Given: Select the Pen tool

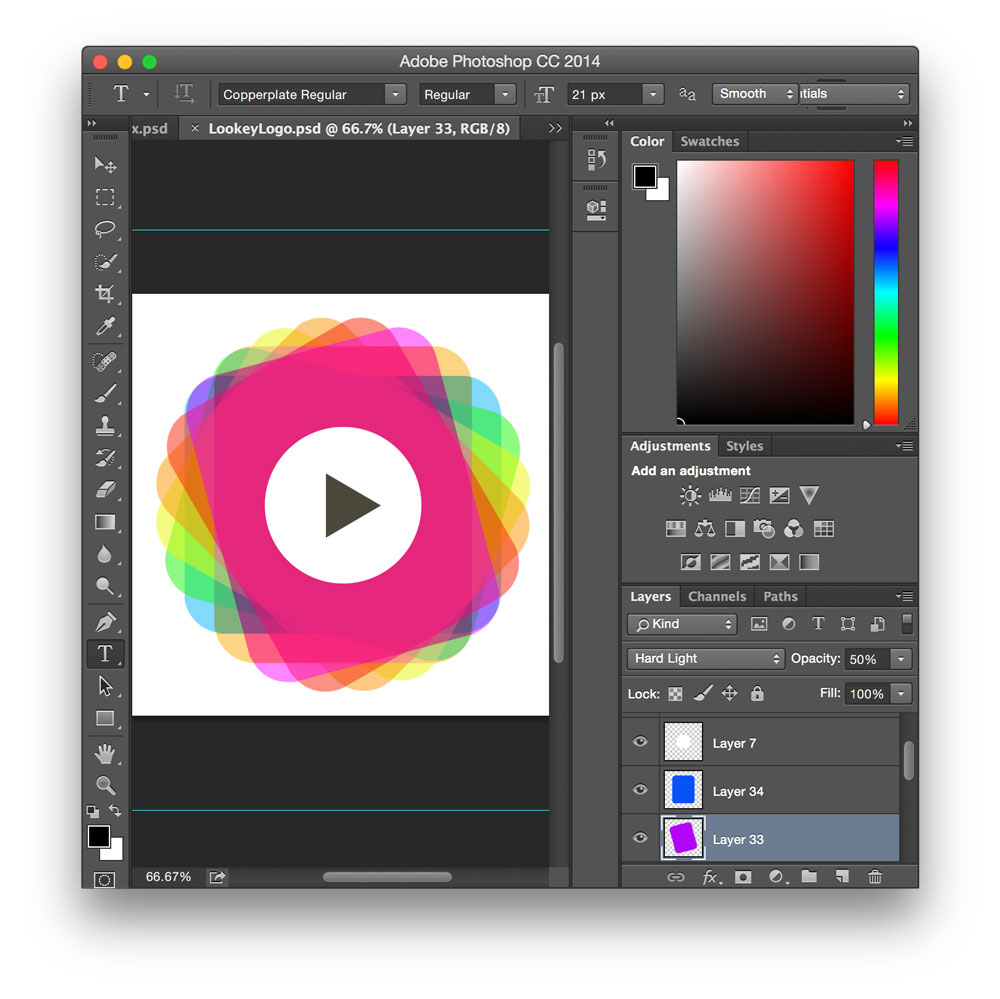Looking at the screenshot, I should pyautogui.click(x=105, y=621).
